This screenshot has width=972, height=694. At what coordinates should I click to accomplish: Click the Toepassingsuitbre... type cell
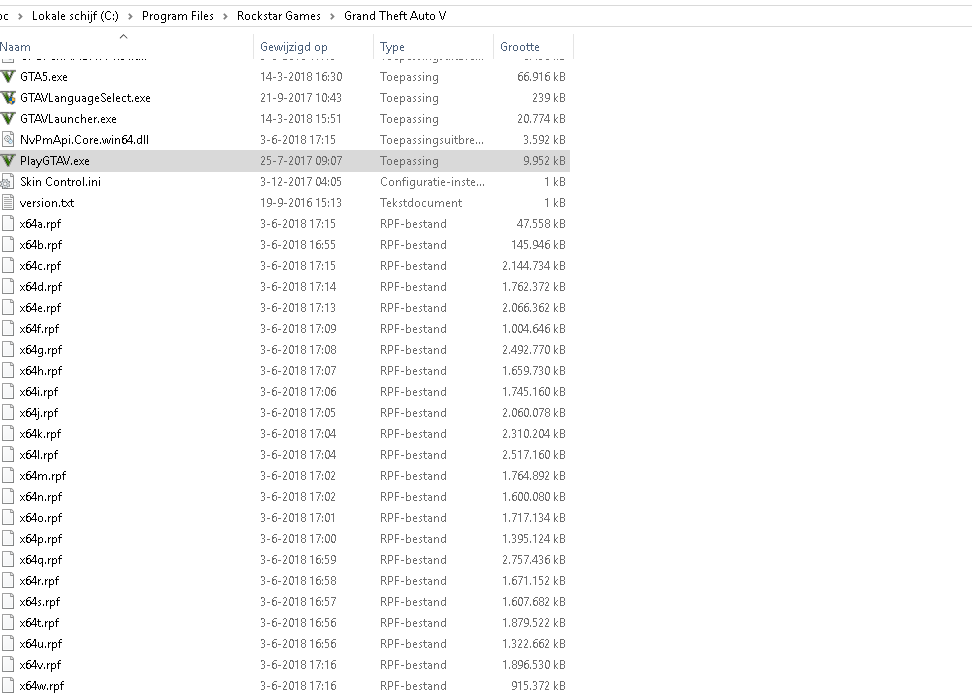432,140
